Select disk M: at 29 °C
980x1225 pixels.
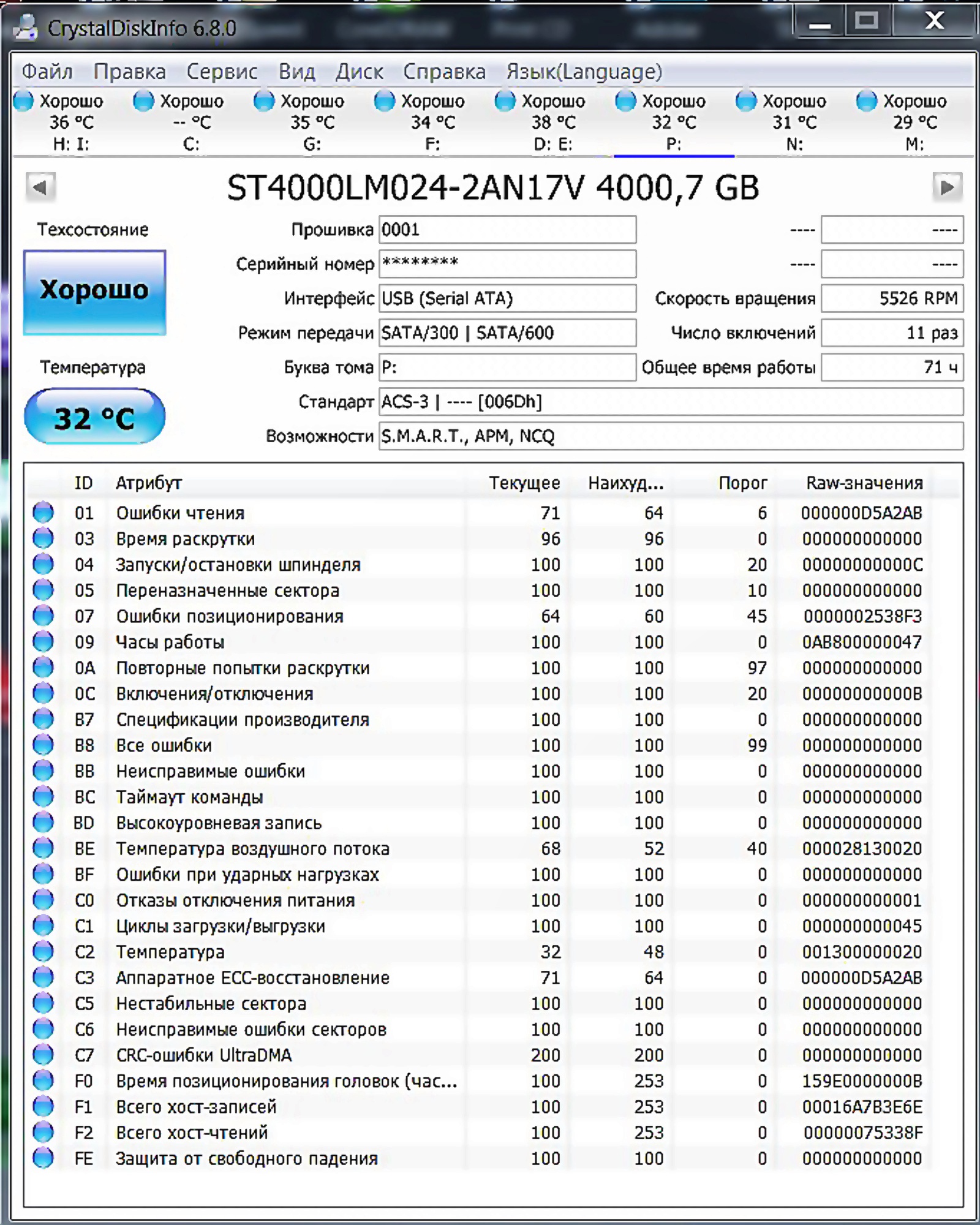[x=914, y=122]
